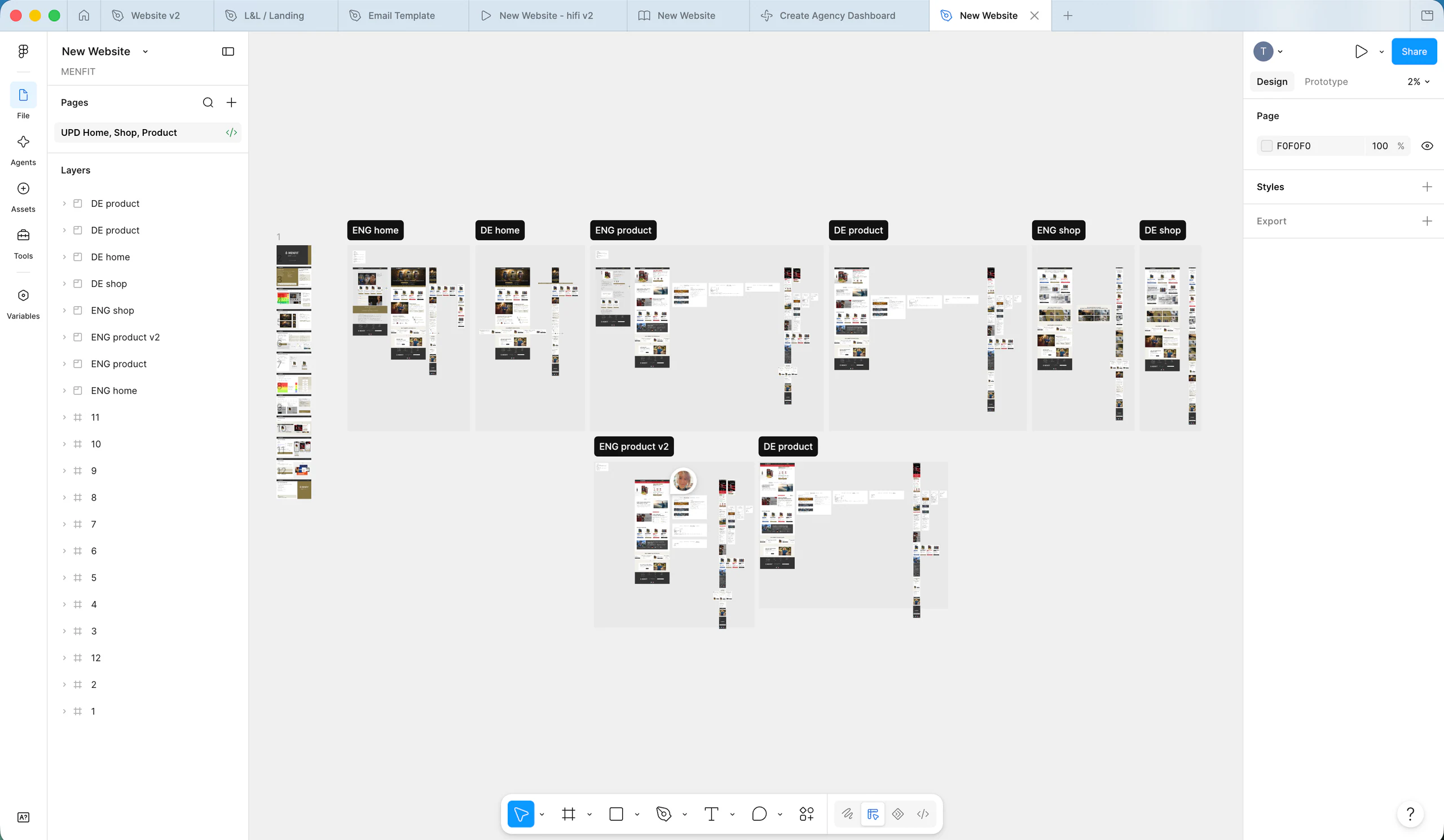1444x840 pixels.
Task: Open a new tab with plus button
Action: (1068, 15)
